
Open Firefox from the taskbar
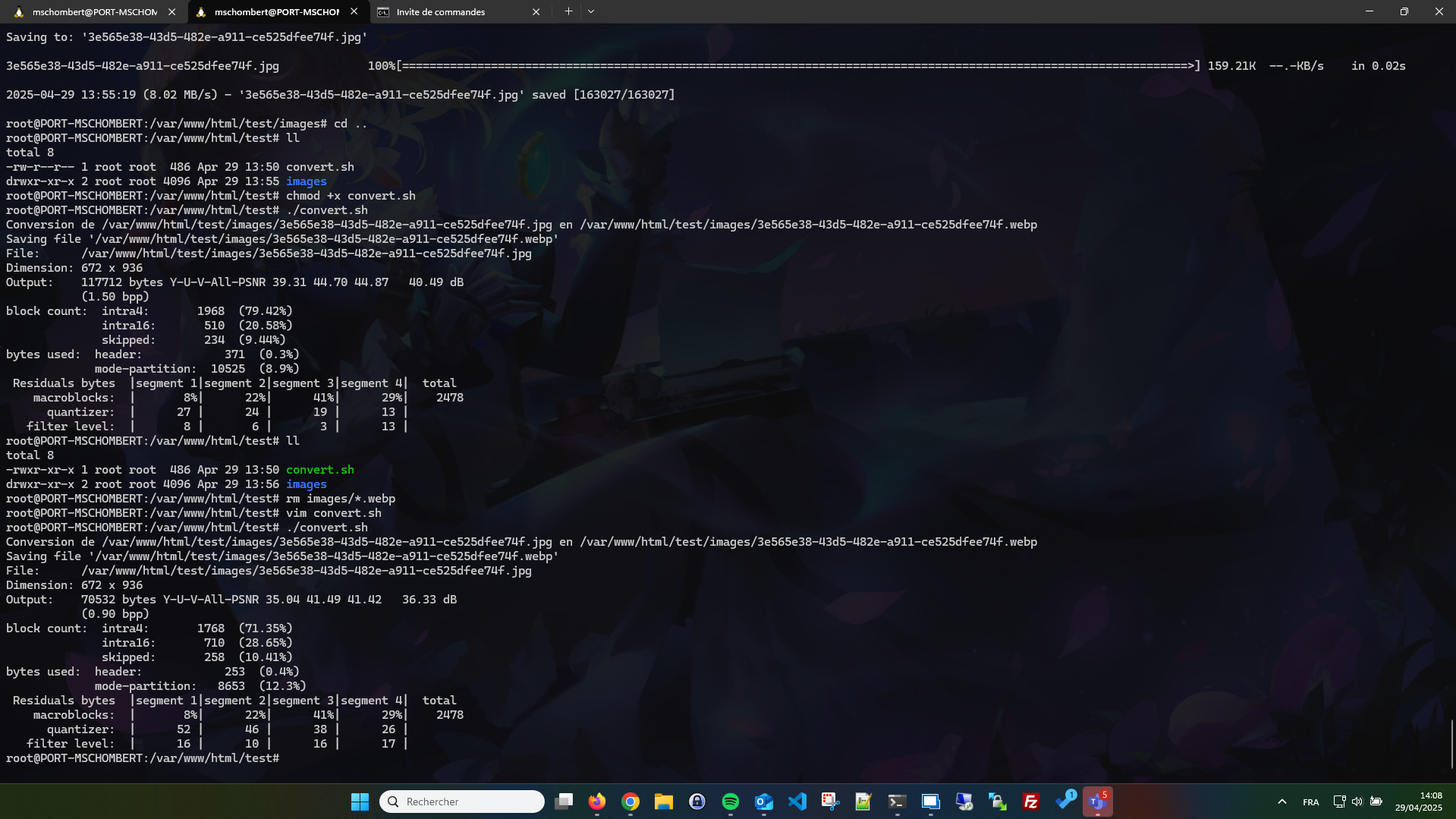tap(597, 802)
